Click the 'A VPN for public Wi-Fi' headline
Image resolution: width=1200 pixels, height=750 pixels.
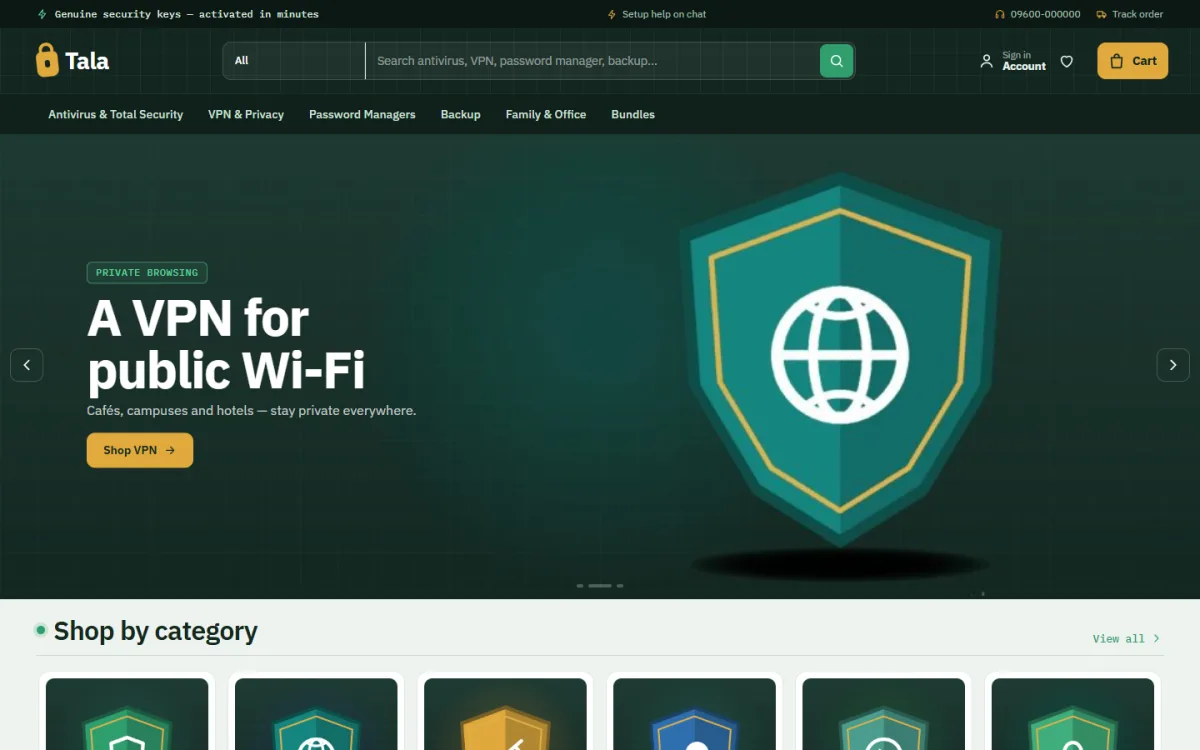pos(226,345)
